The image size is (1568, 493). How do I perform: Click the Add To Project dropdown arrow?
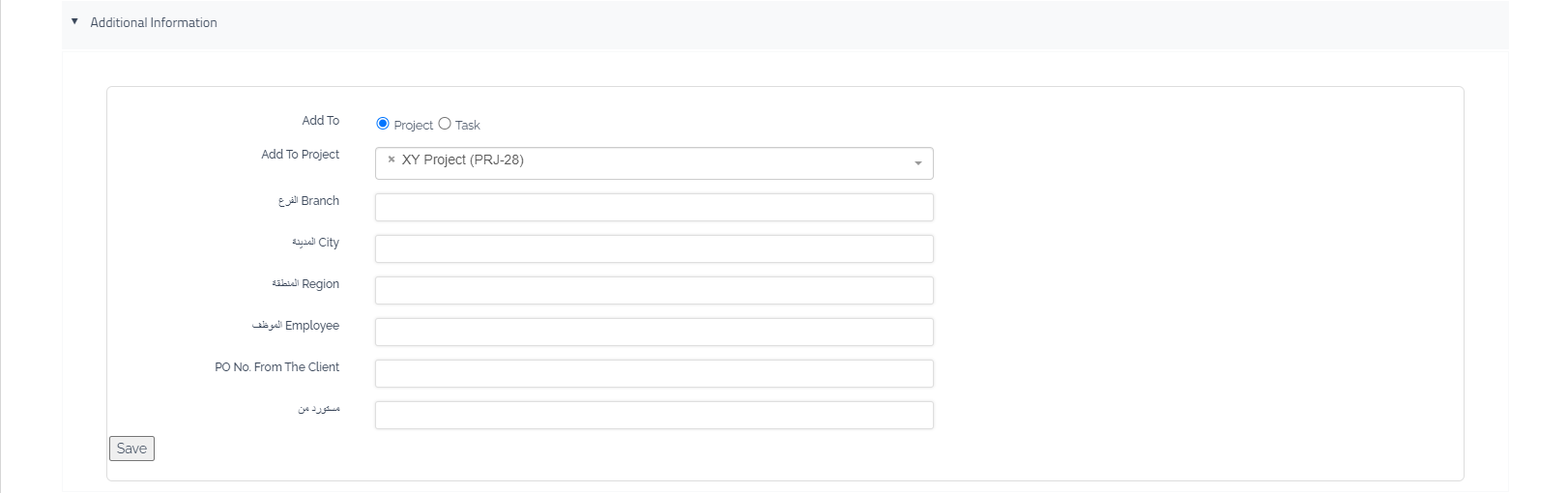tap(917, 163)
